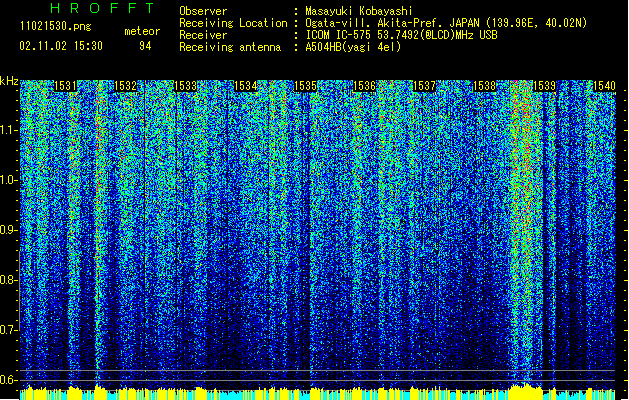Viewport: 629px width, 400px height.
Task: Click the 1532 time marker
Action: pyautogui.click(x=126, y=86)
